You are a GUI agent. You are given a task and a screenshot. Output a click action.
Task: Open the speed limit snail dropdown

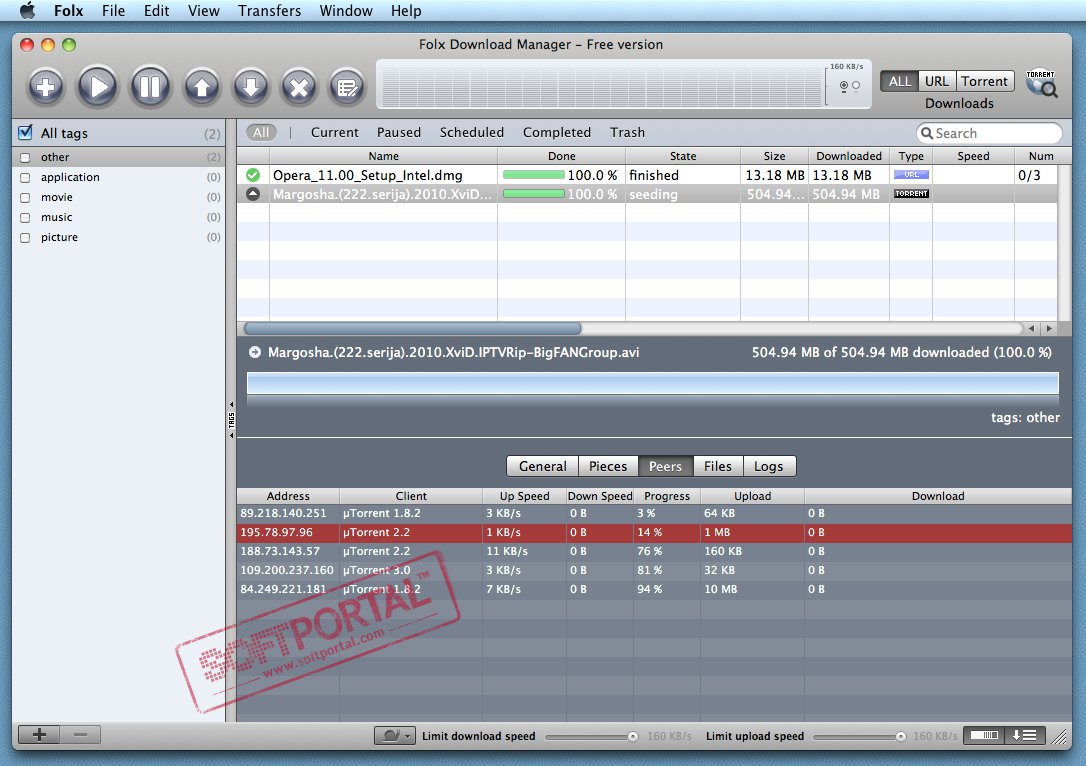click(x=395, y=736)
